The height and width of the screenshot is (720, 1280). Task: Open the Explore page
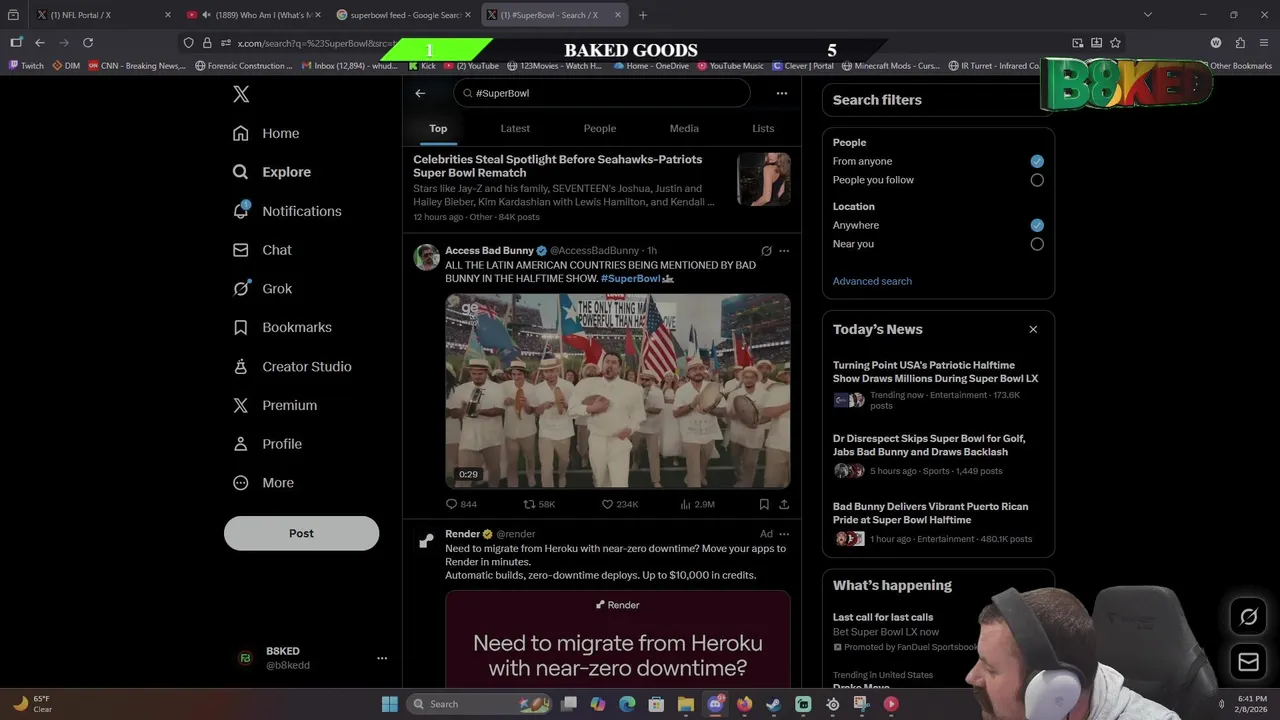[272, 172]
